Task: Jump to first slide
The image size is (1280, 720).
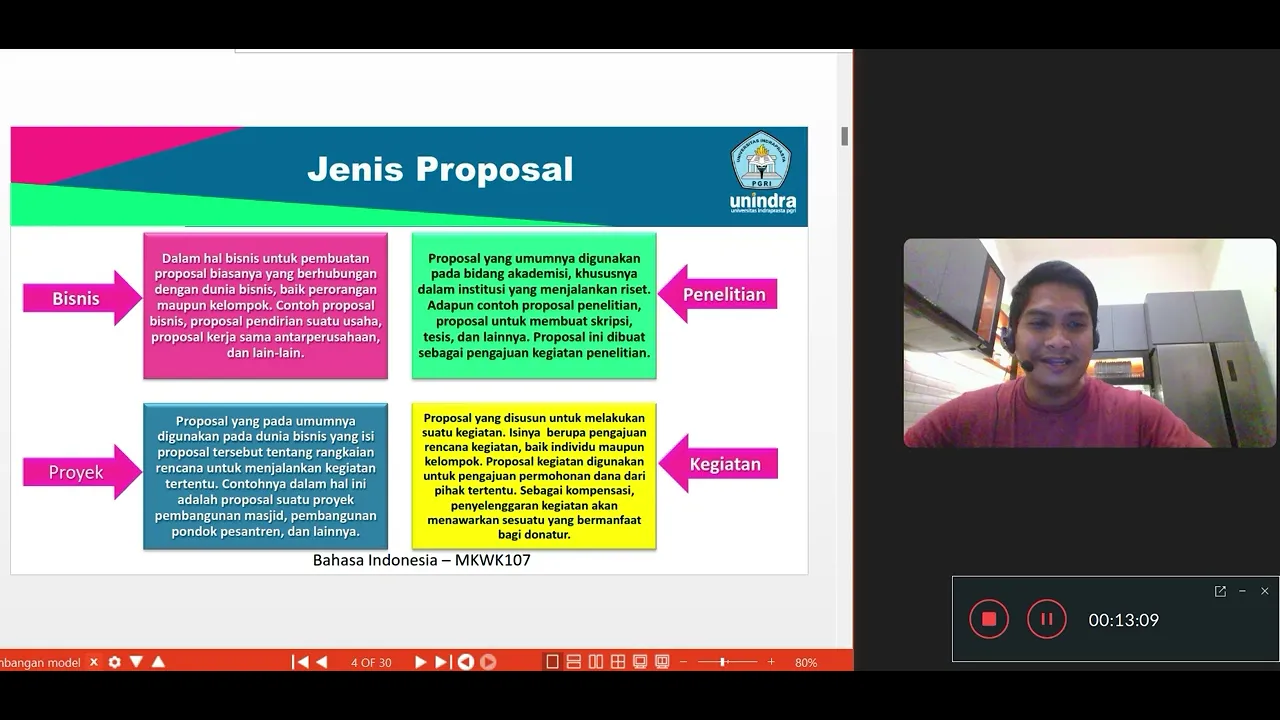Action: pos(300,662)
